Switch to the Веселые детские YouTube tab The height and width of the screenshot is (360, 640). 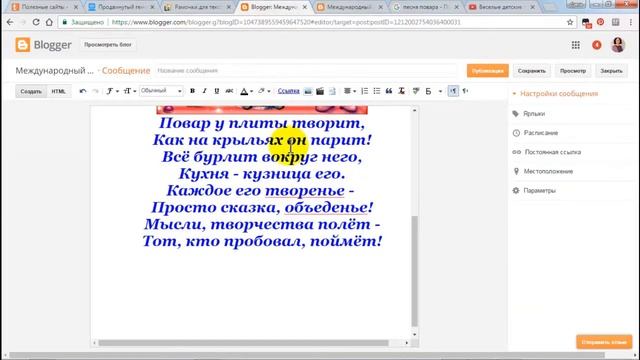pos(502,7)
